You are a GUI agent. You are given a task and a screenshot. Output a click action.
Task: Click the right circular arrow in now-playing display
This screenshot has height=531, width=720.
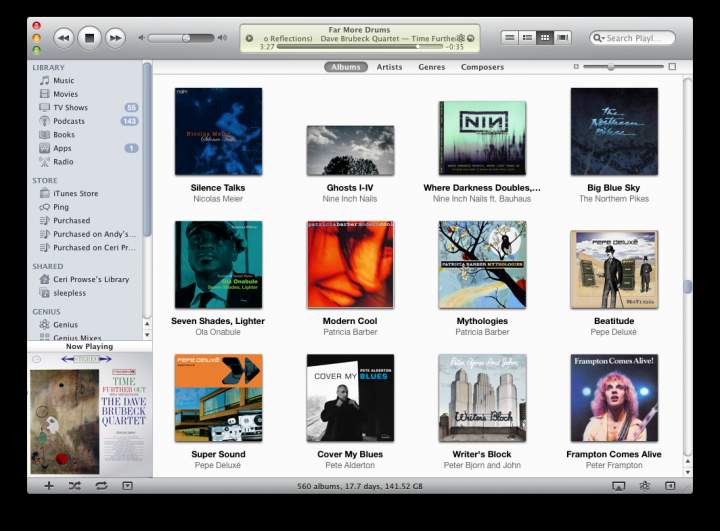(471, 38)
